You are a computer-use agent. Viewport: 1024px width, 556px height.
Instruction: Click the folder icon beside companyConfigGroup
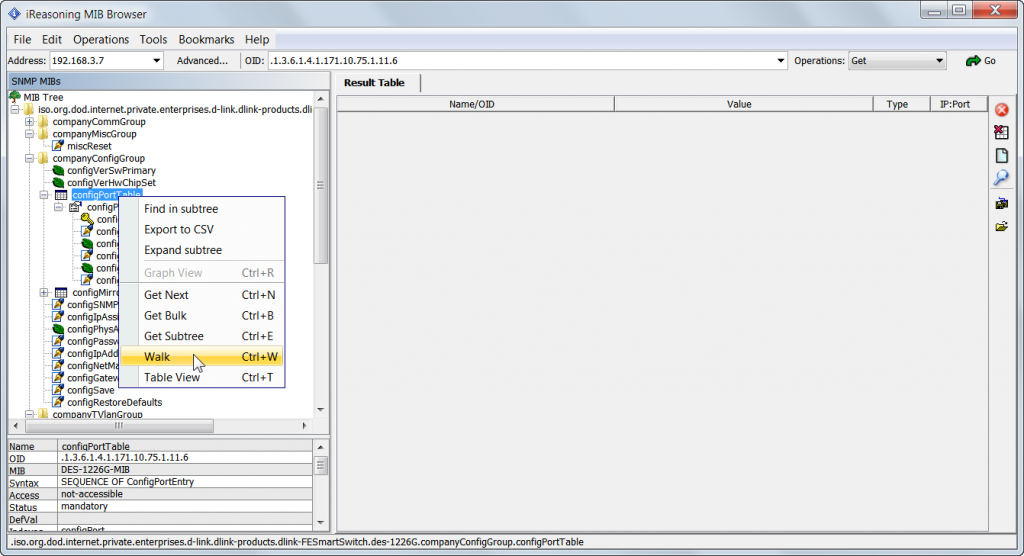point(43,158)
